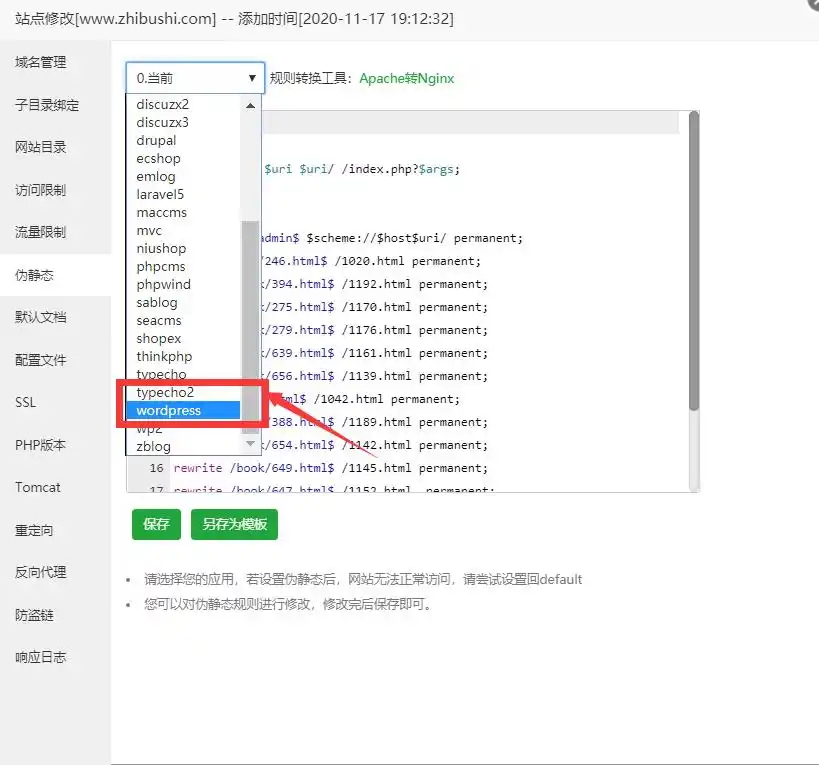Switch to 反向代理 settings

click(x=41, y=572)
